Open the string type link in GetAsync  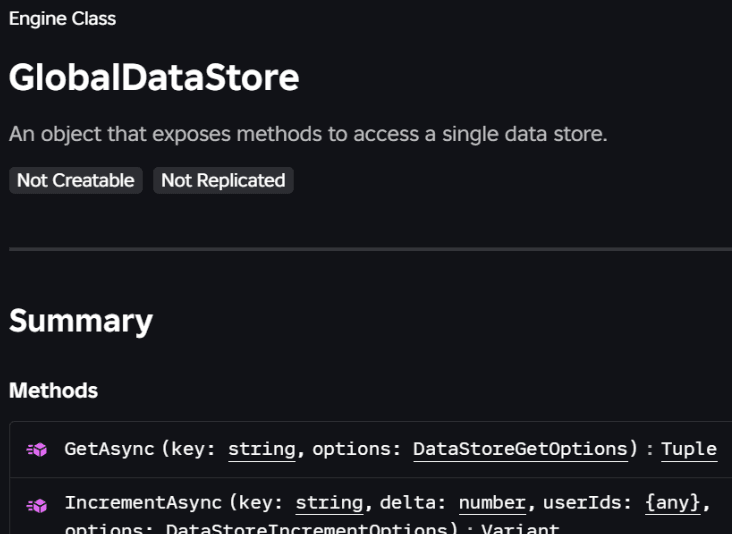pyautogui.click(x=262, y=450)
